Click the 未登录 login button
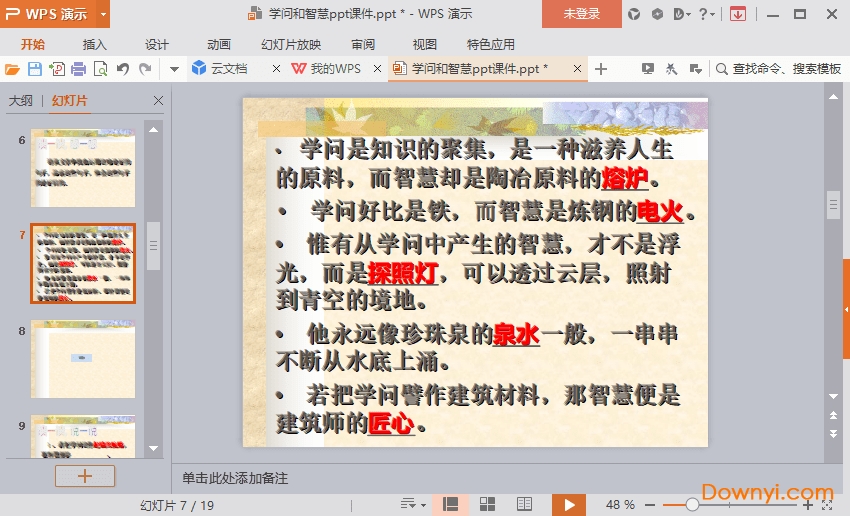Screen dimensions: 850x516 pos(582,14)
